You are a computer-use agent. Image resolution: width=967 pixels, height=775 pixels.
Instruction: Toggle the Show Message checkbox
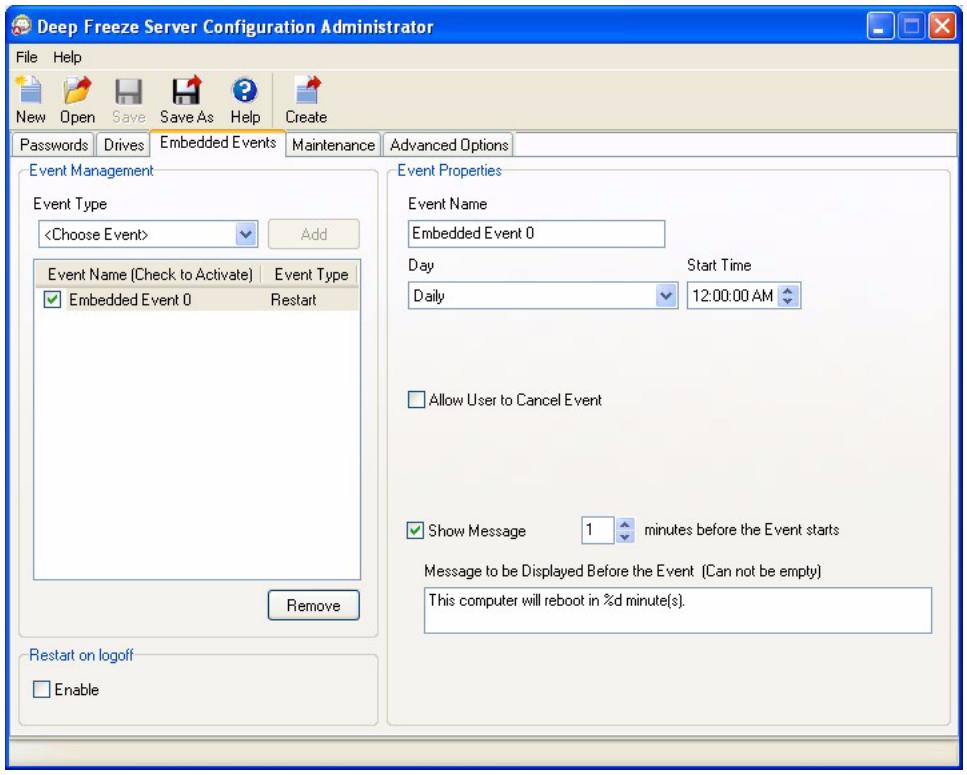point(415,530)
